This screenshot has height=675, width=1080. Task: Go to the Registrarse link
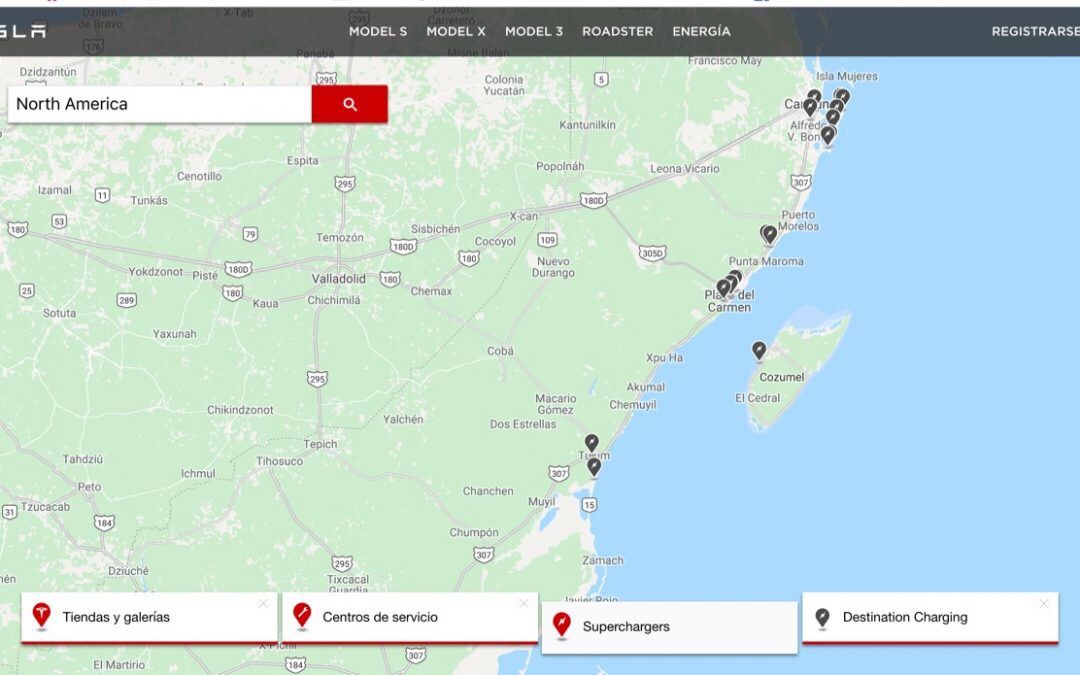tap(1035, 32)
